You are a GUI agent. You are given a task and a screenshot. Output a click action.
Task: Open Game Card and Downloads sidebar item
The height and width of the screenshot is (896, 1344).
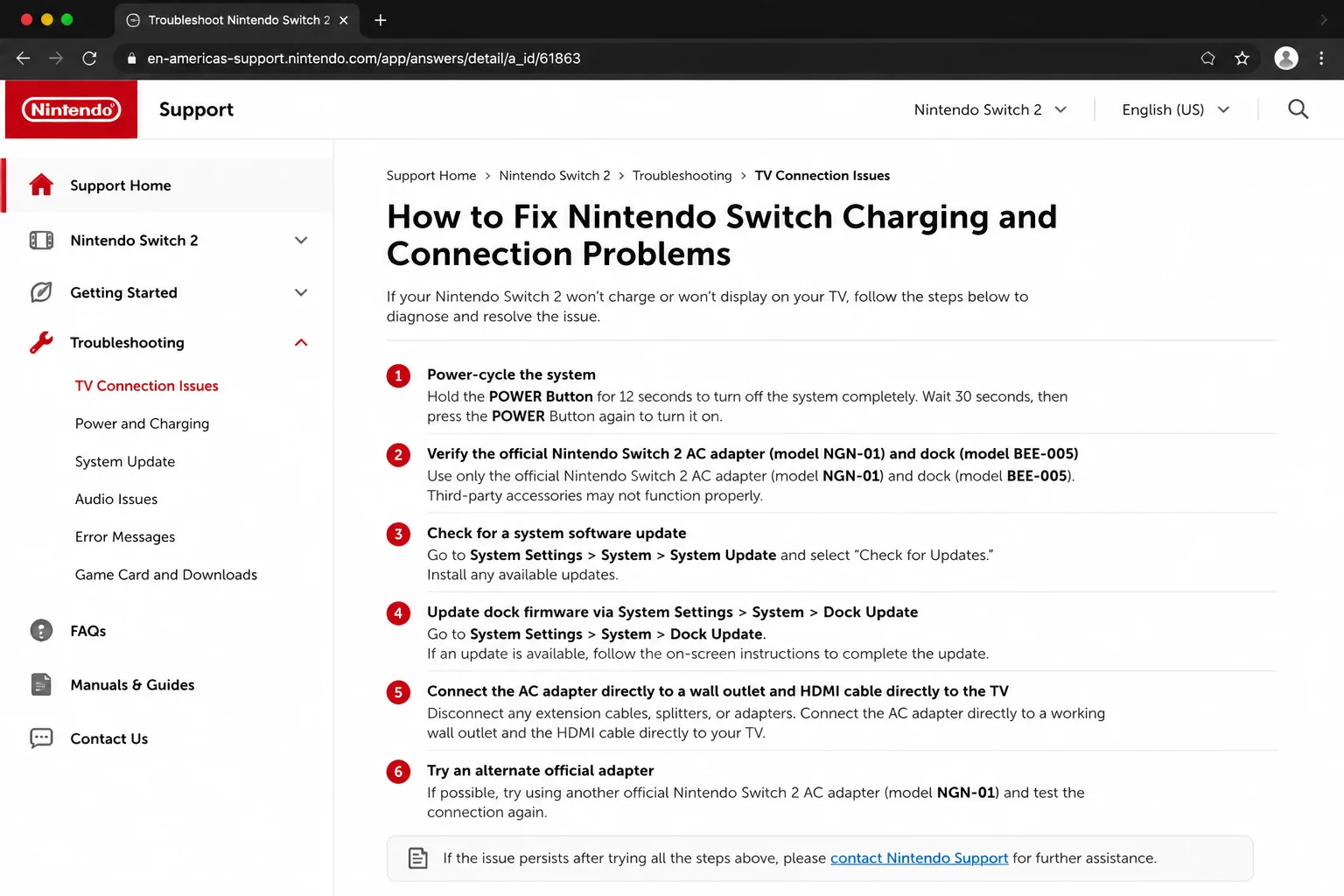pyautogui.click(x=166, y=574)
